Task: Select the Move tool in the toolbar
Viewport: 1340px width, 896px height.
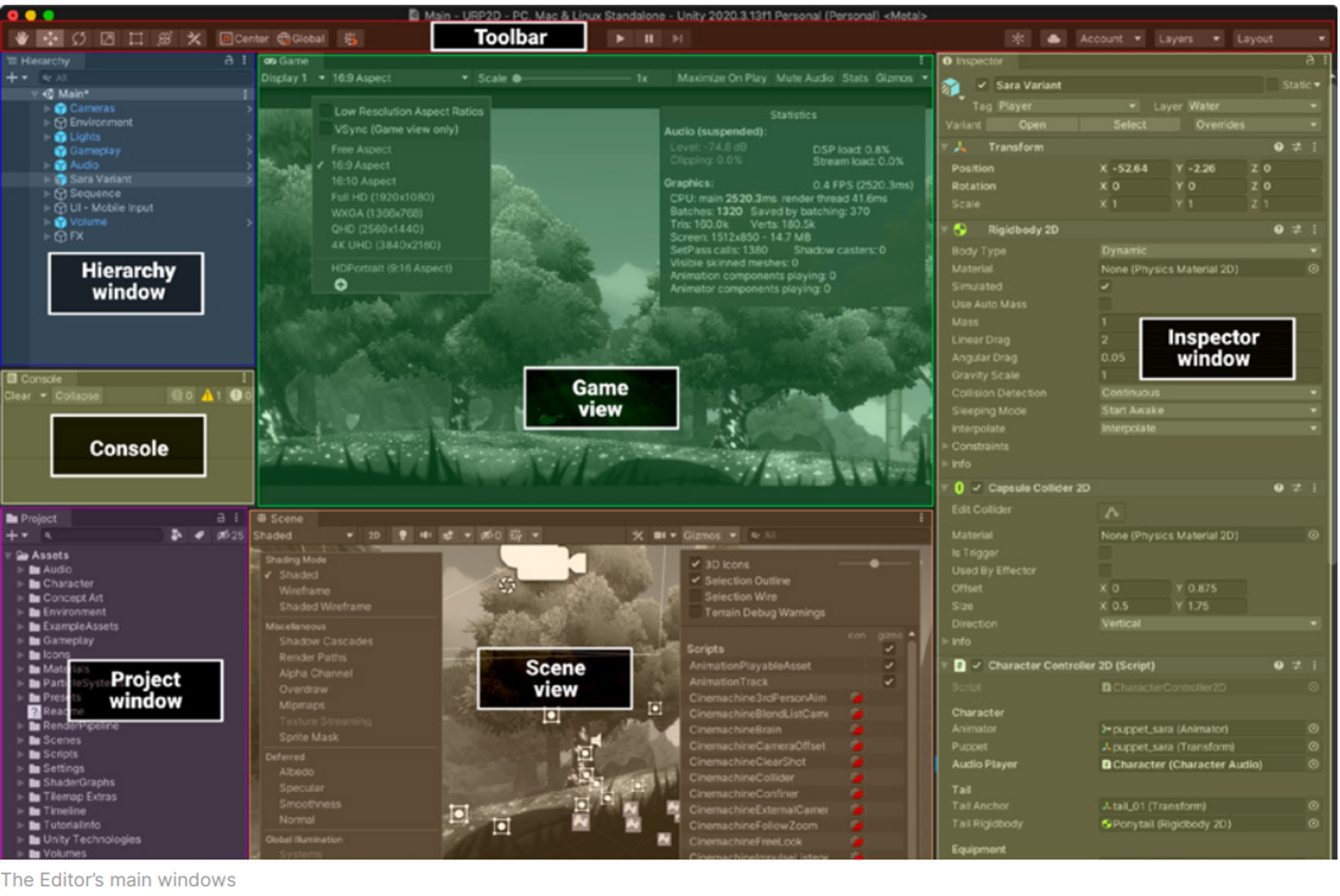Action: [x=51, y=38]
